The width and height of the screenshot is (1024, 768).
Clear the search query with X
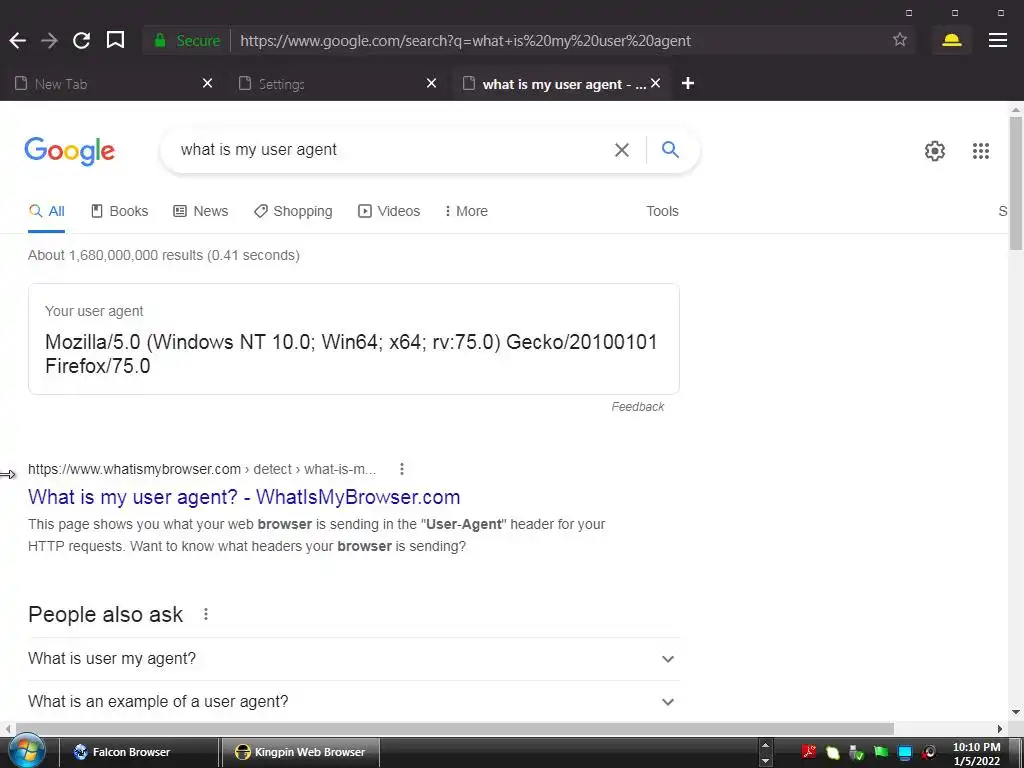click(622, 150)
